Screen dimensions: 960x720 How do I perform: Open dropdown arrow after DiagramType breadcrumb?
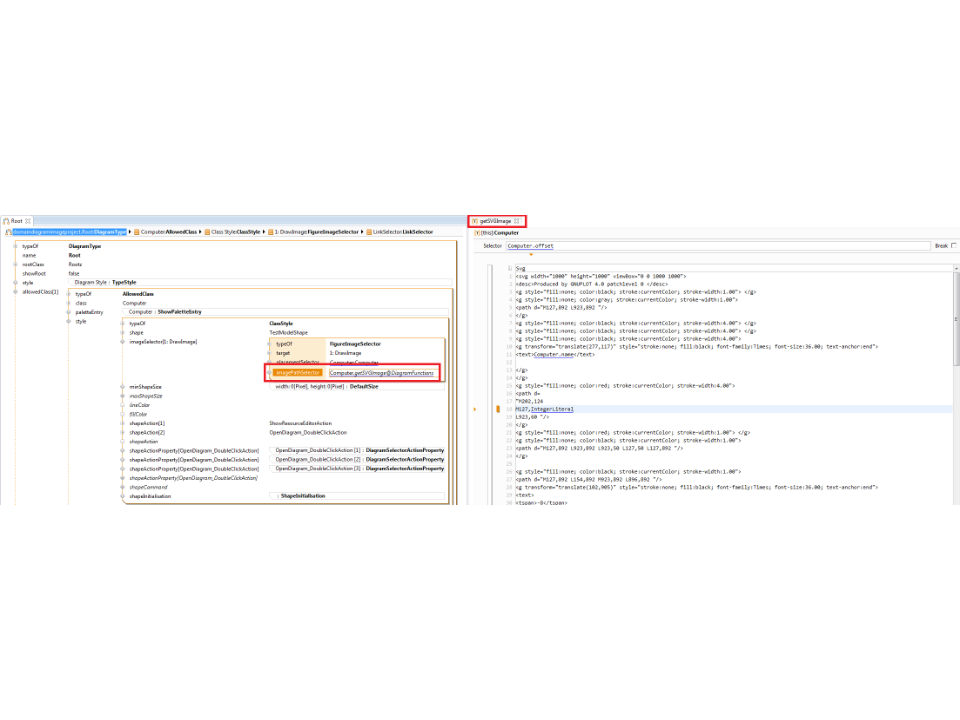[x=130, y=232]
